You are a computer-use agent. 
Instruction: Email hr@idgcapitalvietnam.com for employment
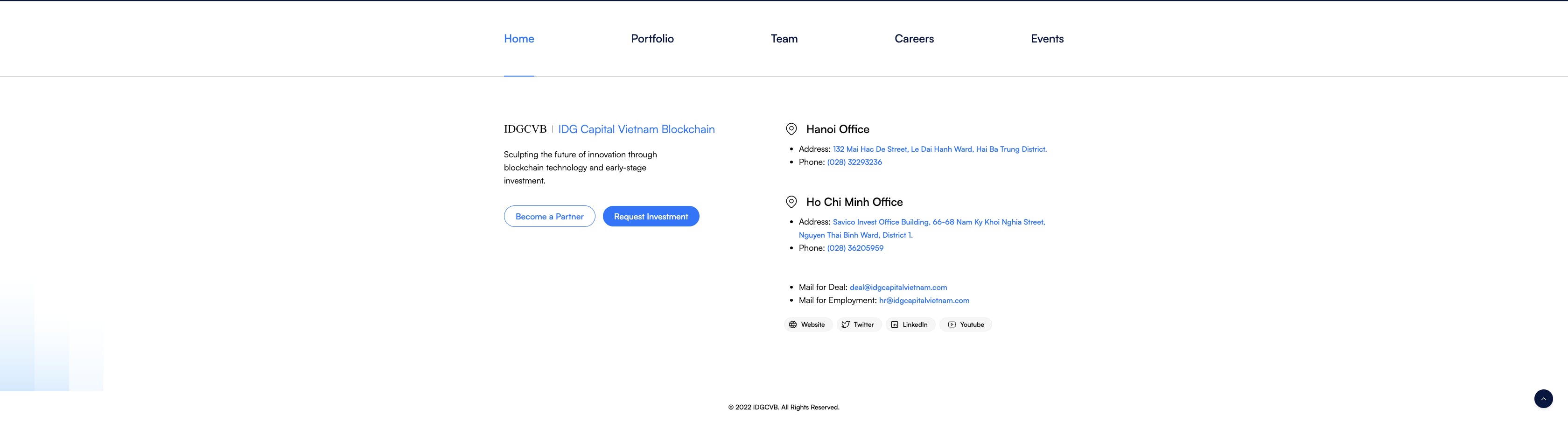(924, 300)
